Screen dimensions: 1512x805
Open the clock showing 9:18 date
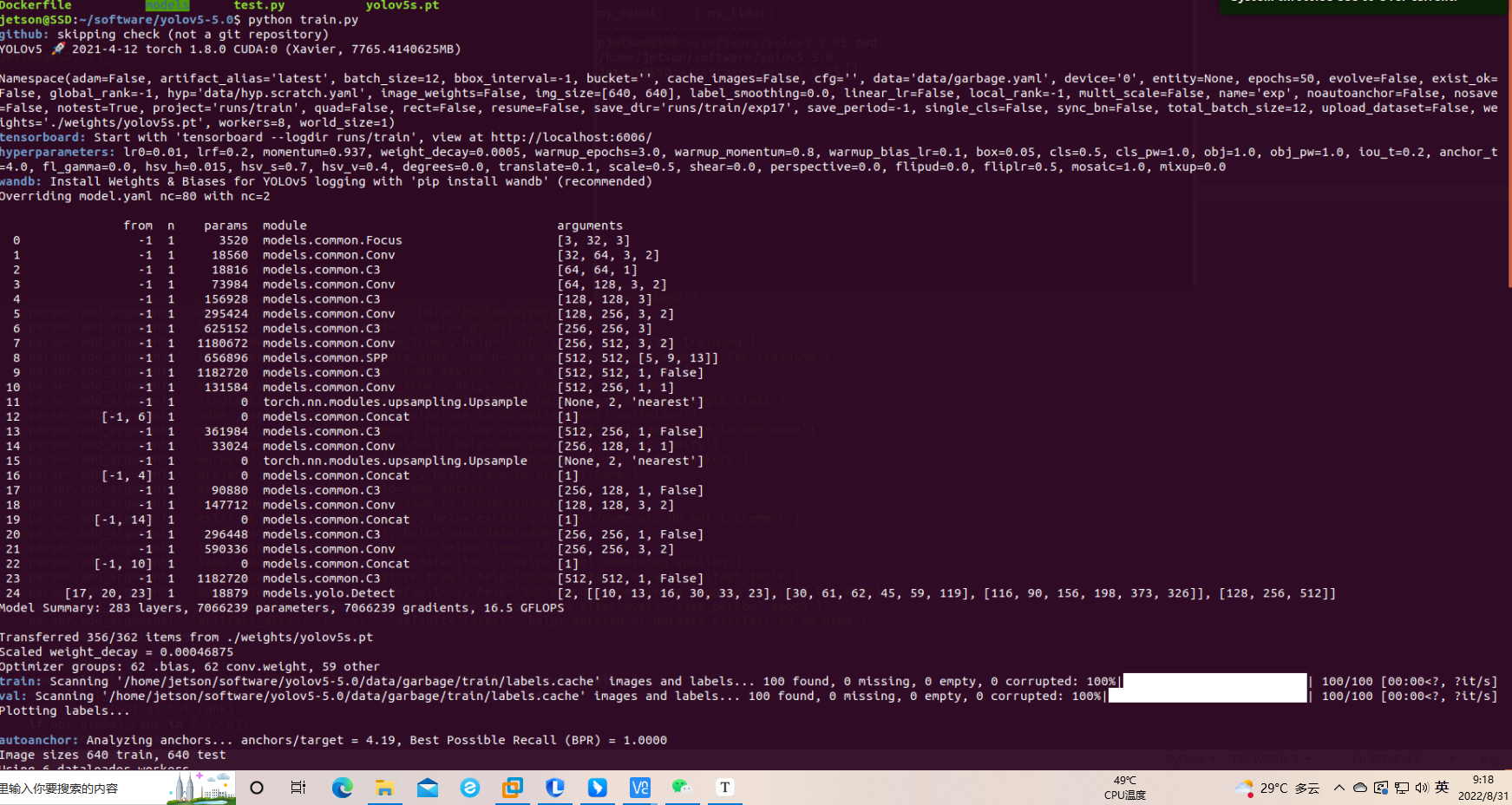click(x=1483, y=788)
